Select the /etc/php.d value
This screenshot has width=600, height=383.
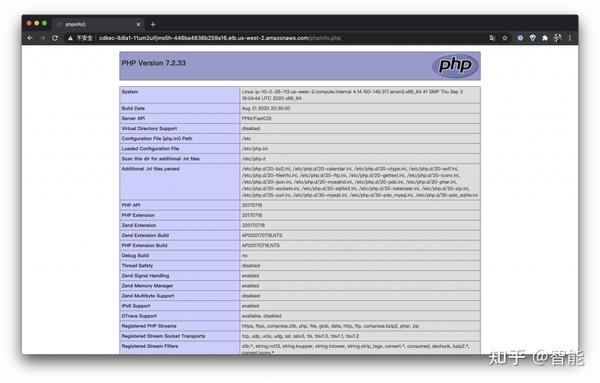coord(254,158)
